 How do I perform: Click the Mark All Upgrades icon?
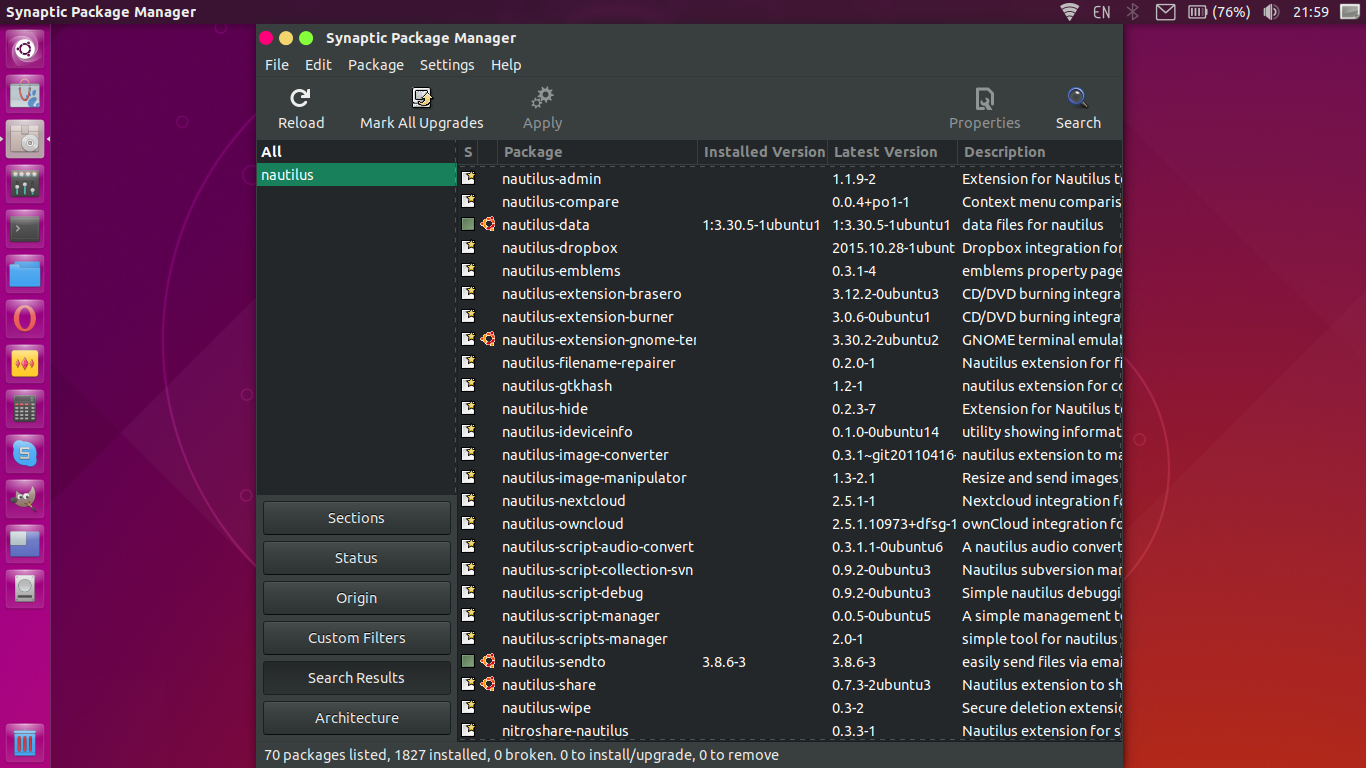point(422,98)
